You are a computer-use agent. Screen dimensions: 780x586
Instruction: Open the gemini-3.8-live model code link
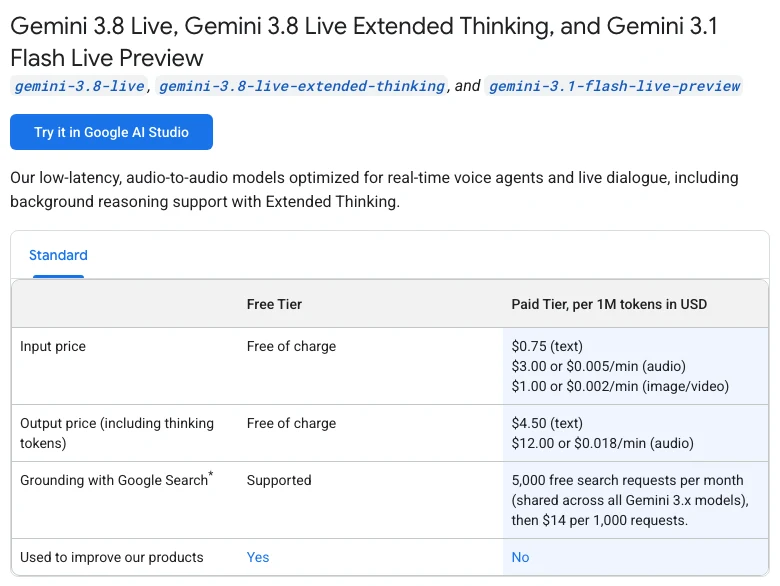pos(79,86)
